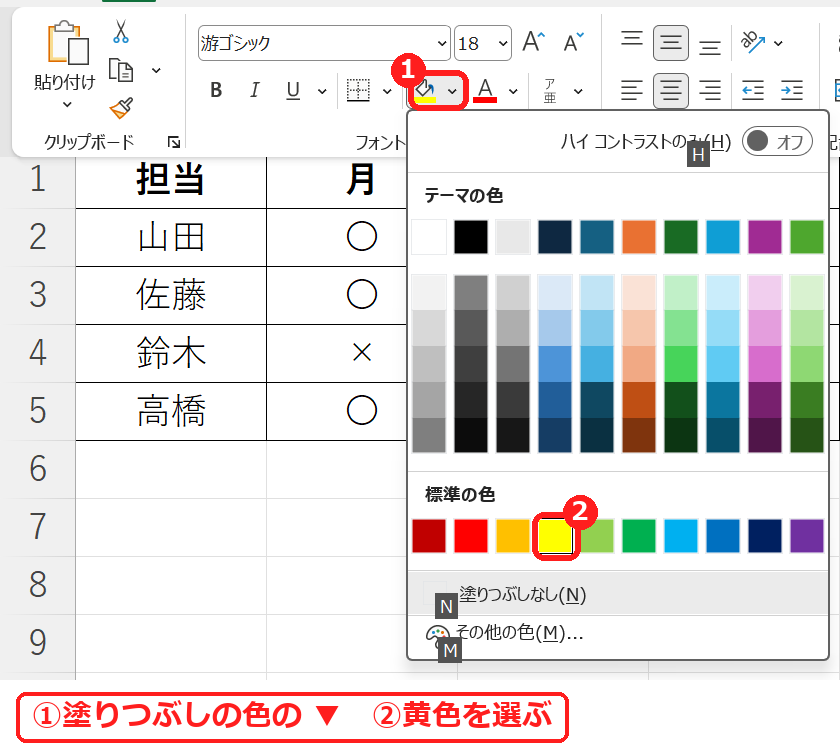Select cell containing 山田
The width and height of the screenshot is (840, 750).
[x=171, y=237]
